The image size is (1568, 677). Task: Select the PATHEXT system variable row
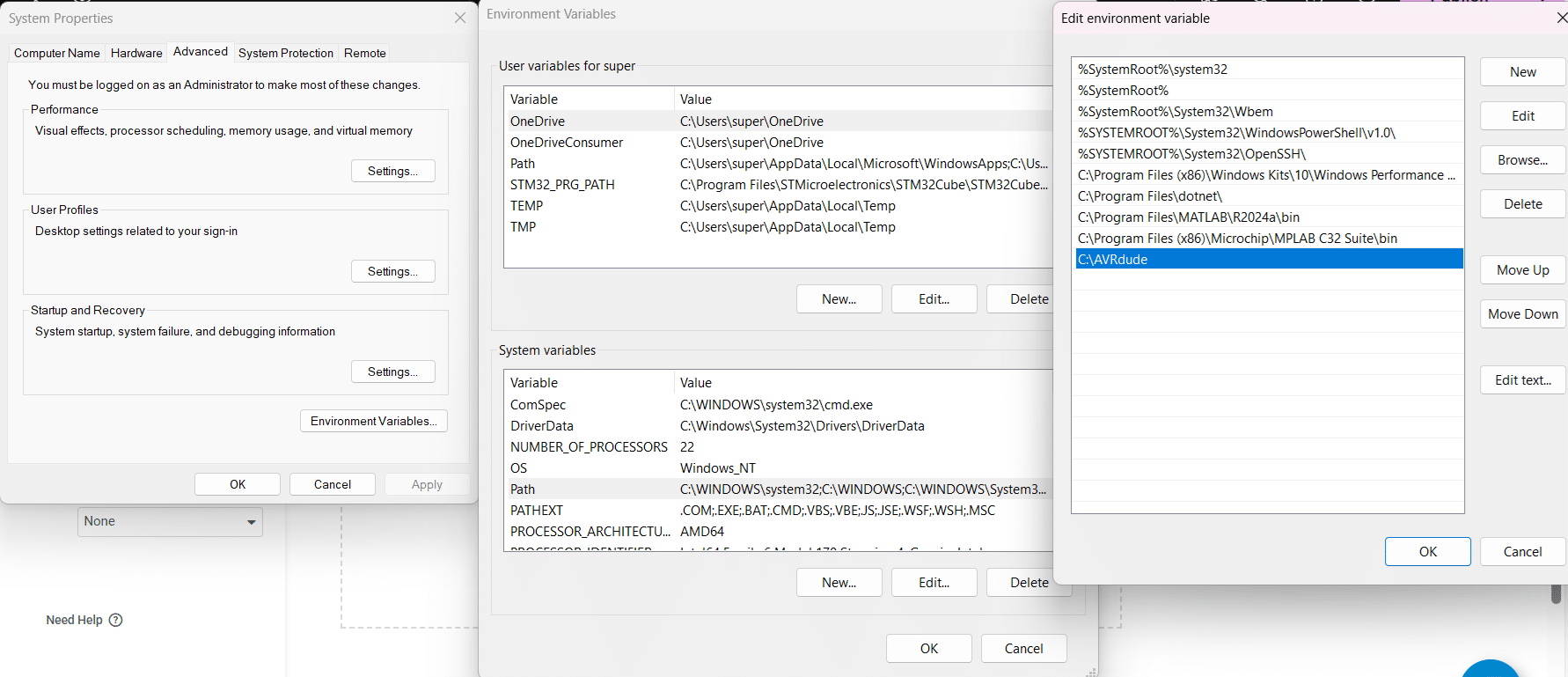pos(779,511)
